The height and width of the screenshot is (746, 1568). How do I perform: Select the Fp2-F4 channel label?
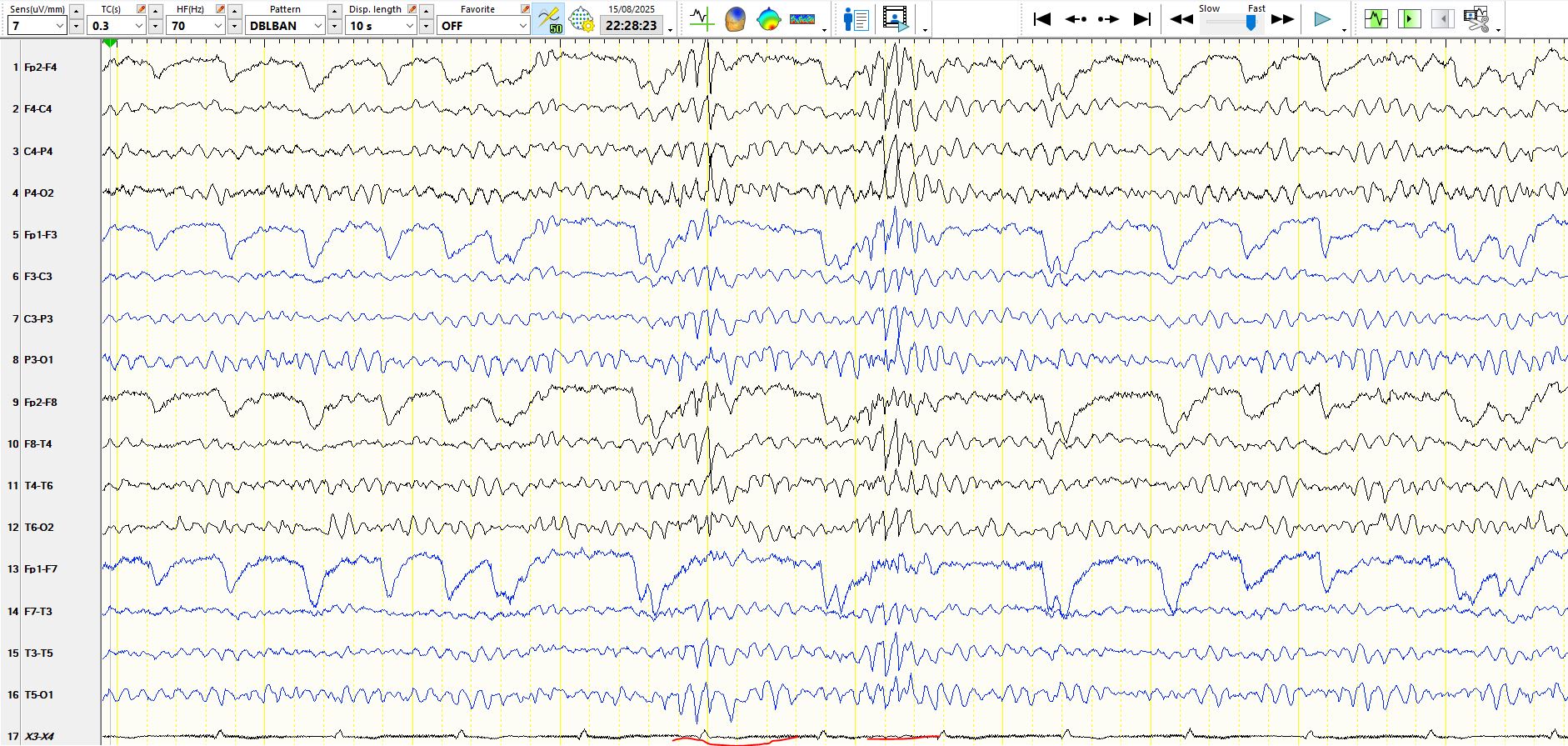(x=40, y=68)
